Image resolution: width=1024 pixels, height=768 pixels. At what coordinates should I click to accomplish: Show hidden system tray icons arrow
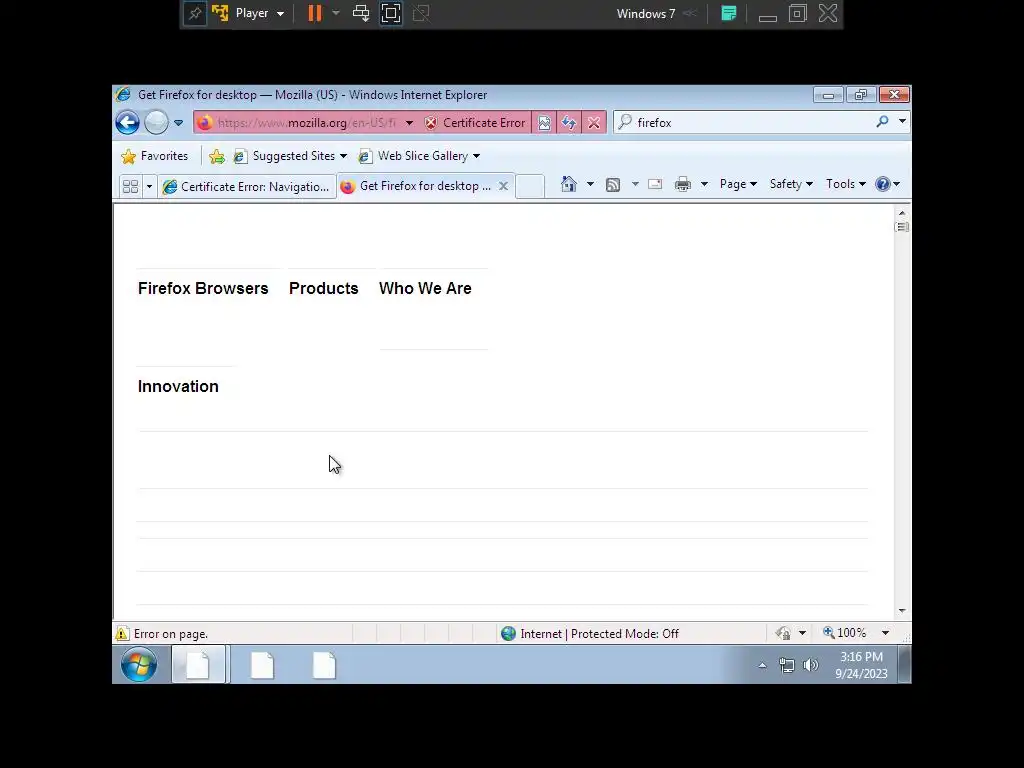point(762,665)
